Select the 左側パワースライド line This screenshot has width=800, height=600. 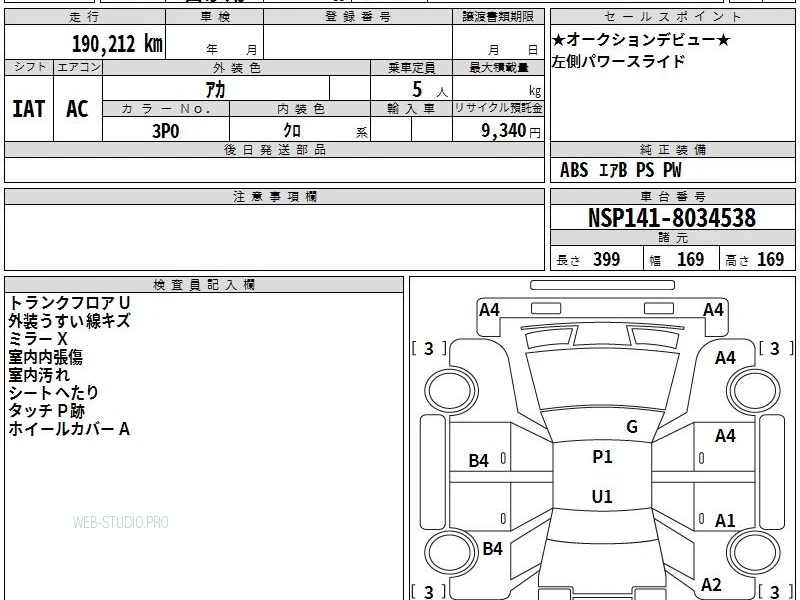click(618, 62)
